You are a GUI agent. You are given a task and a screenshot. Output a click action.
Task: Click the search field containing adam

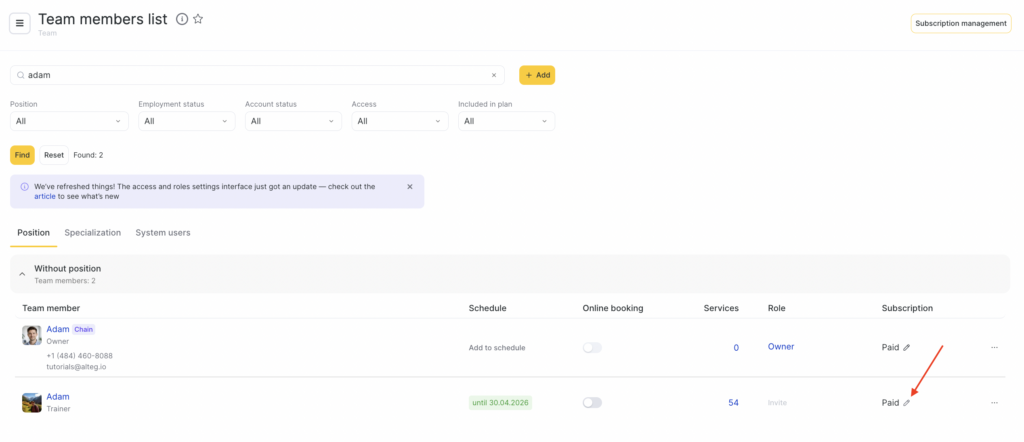pos(250,75)
